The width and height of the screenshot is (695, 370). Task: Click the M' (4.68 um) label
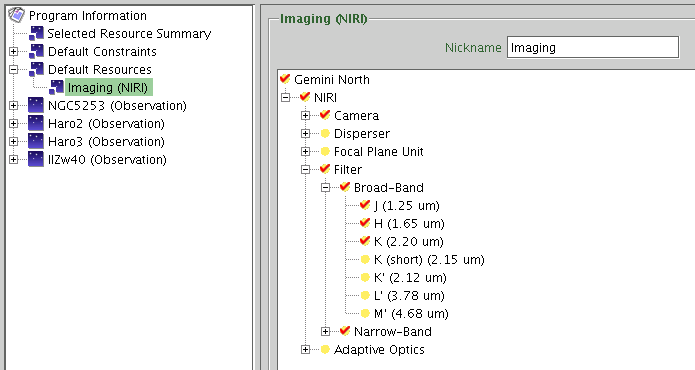[411, 314]
